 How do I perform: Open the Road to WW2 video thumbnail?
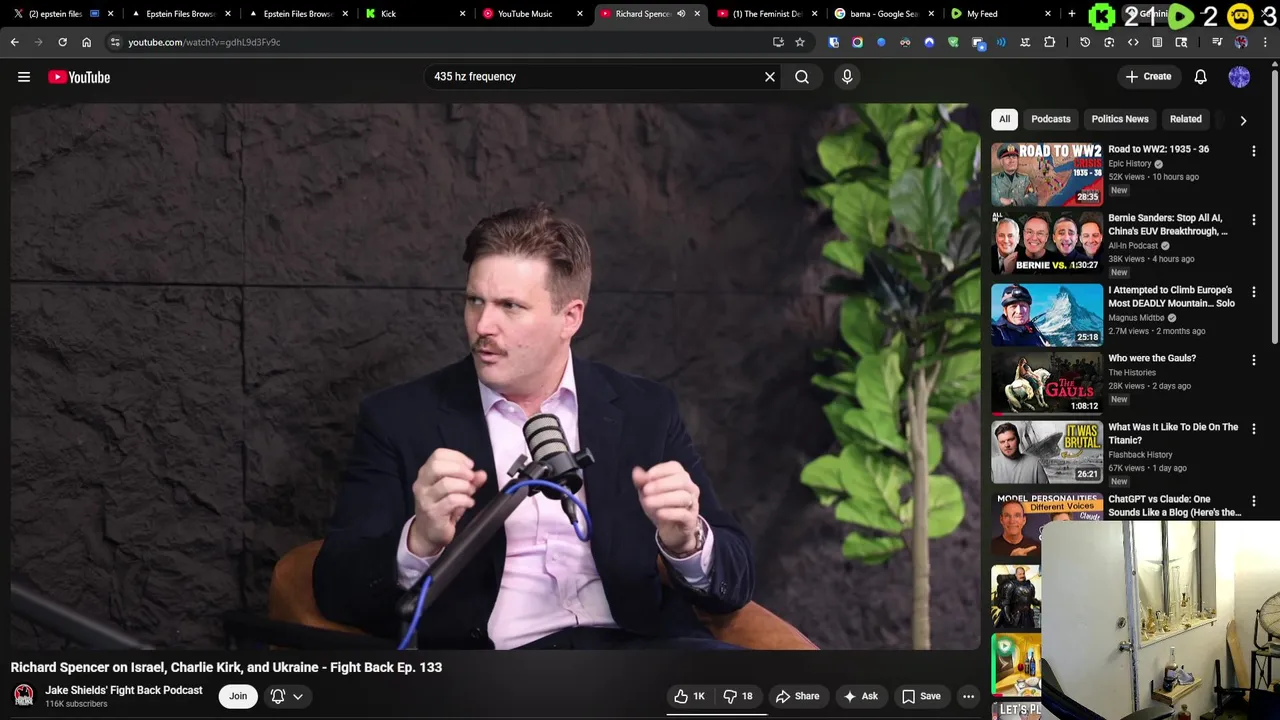pyautogui.click(x=1047, y=174)
